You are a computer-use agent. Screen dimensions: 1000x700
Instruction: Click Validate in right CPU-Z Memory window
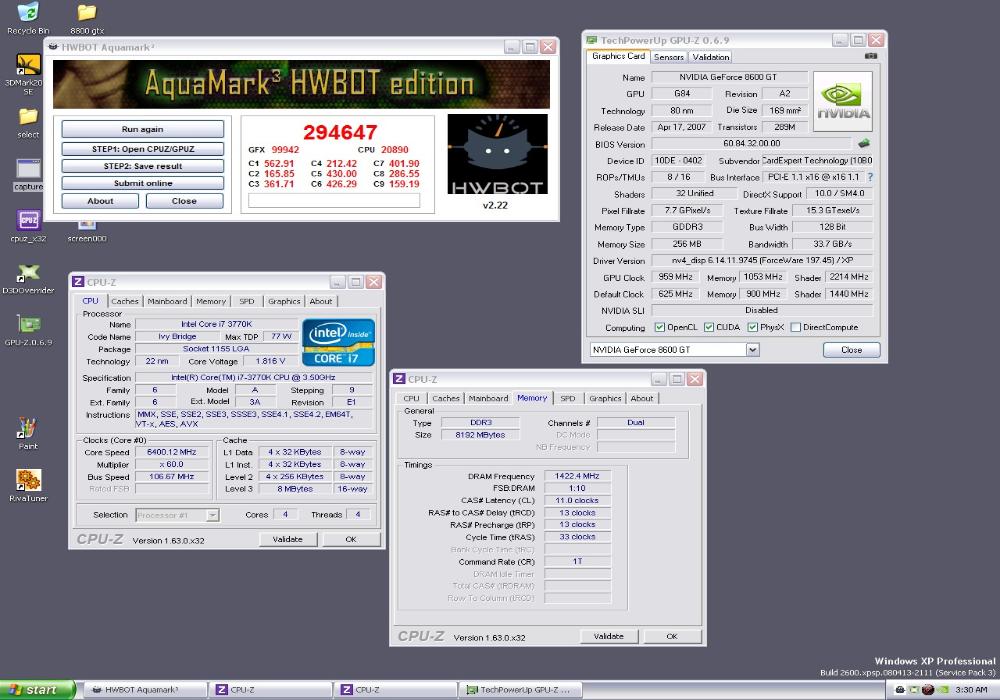point(608,636)
